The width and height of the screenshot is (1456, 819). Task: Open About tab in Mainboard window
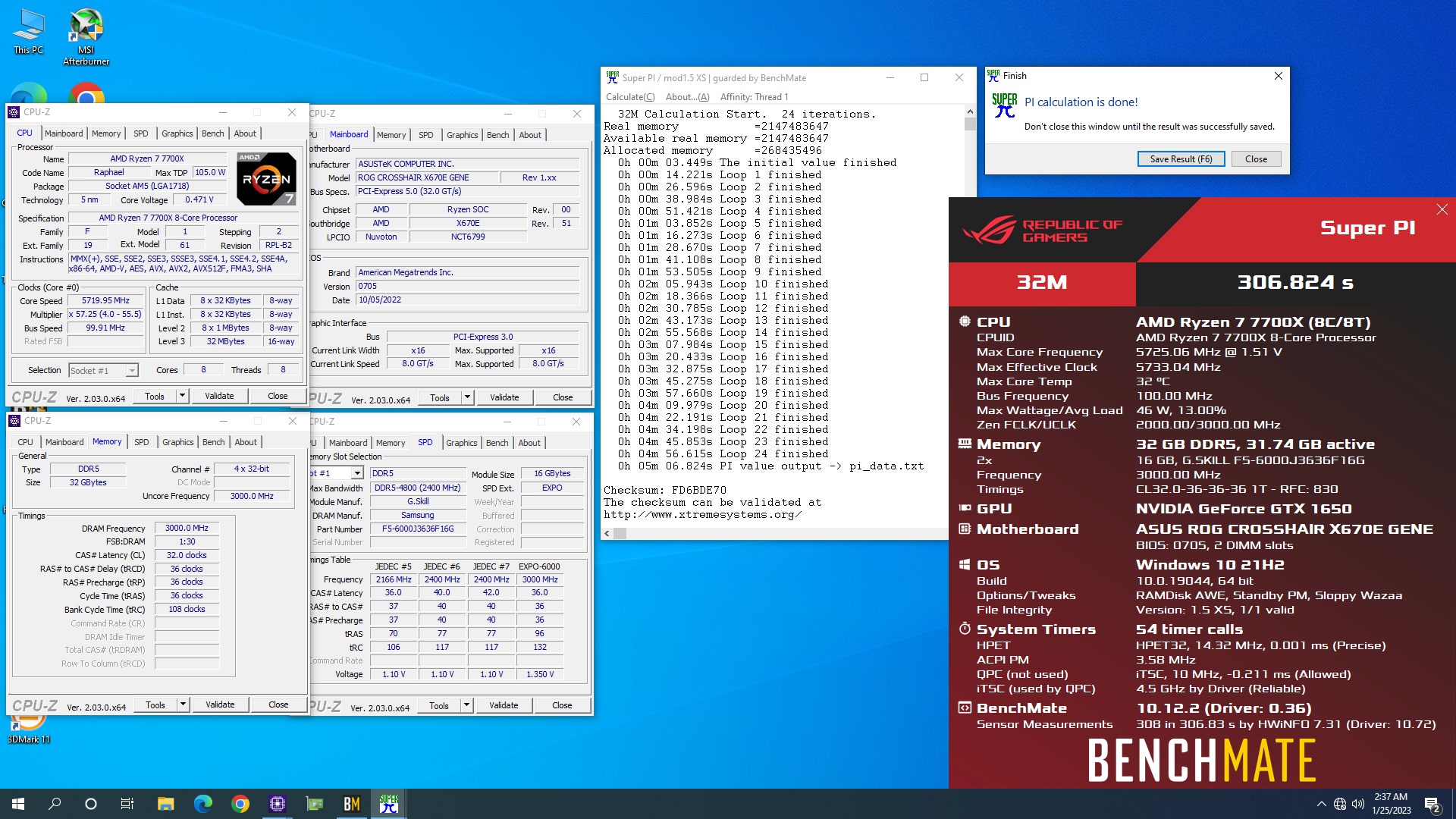coord(530,135)
